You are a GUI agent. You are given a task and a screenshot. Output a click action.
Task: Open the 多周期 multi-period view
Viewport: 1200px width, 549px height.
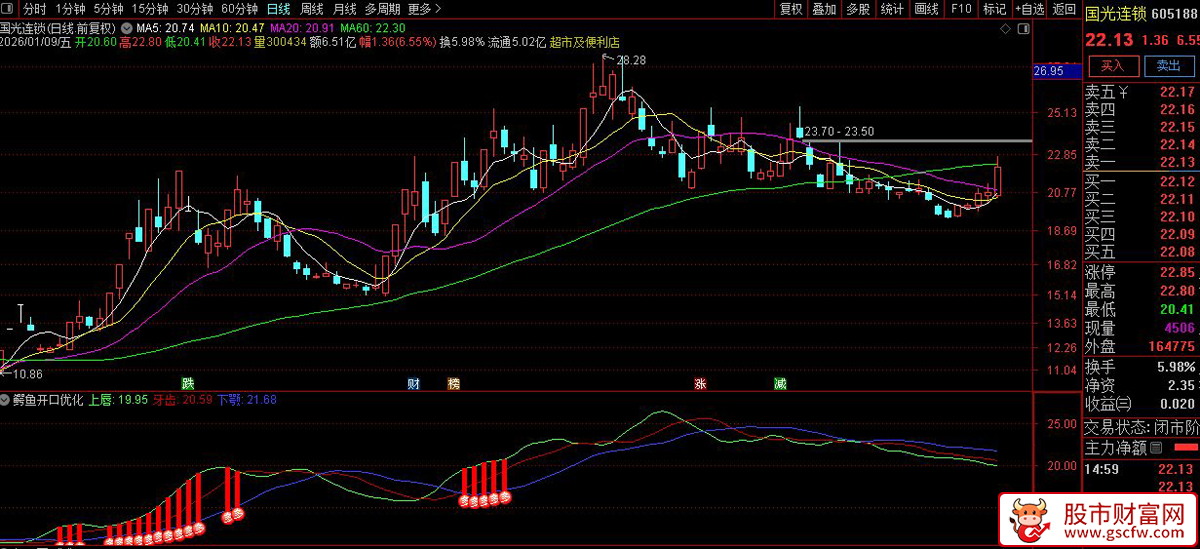[383, 9]
